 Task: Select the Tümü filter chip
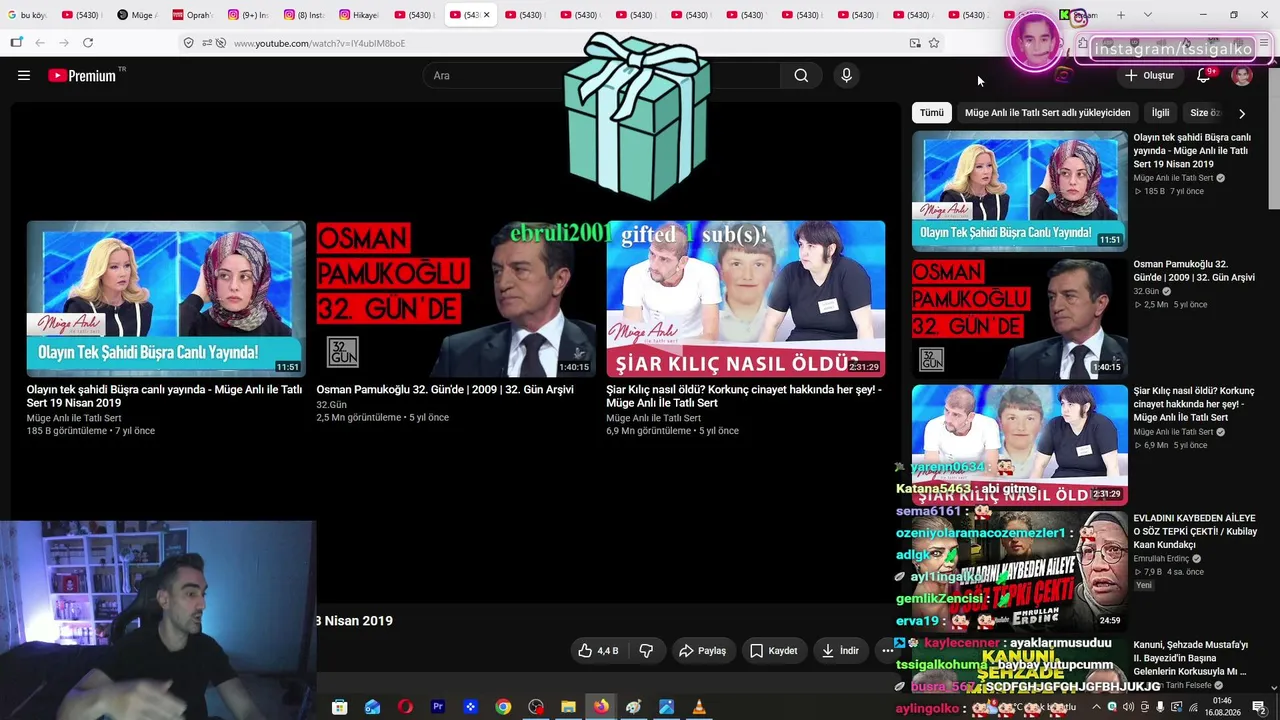932,113
